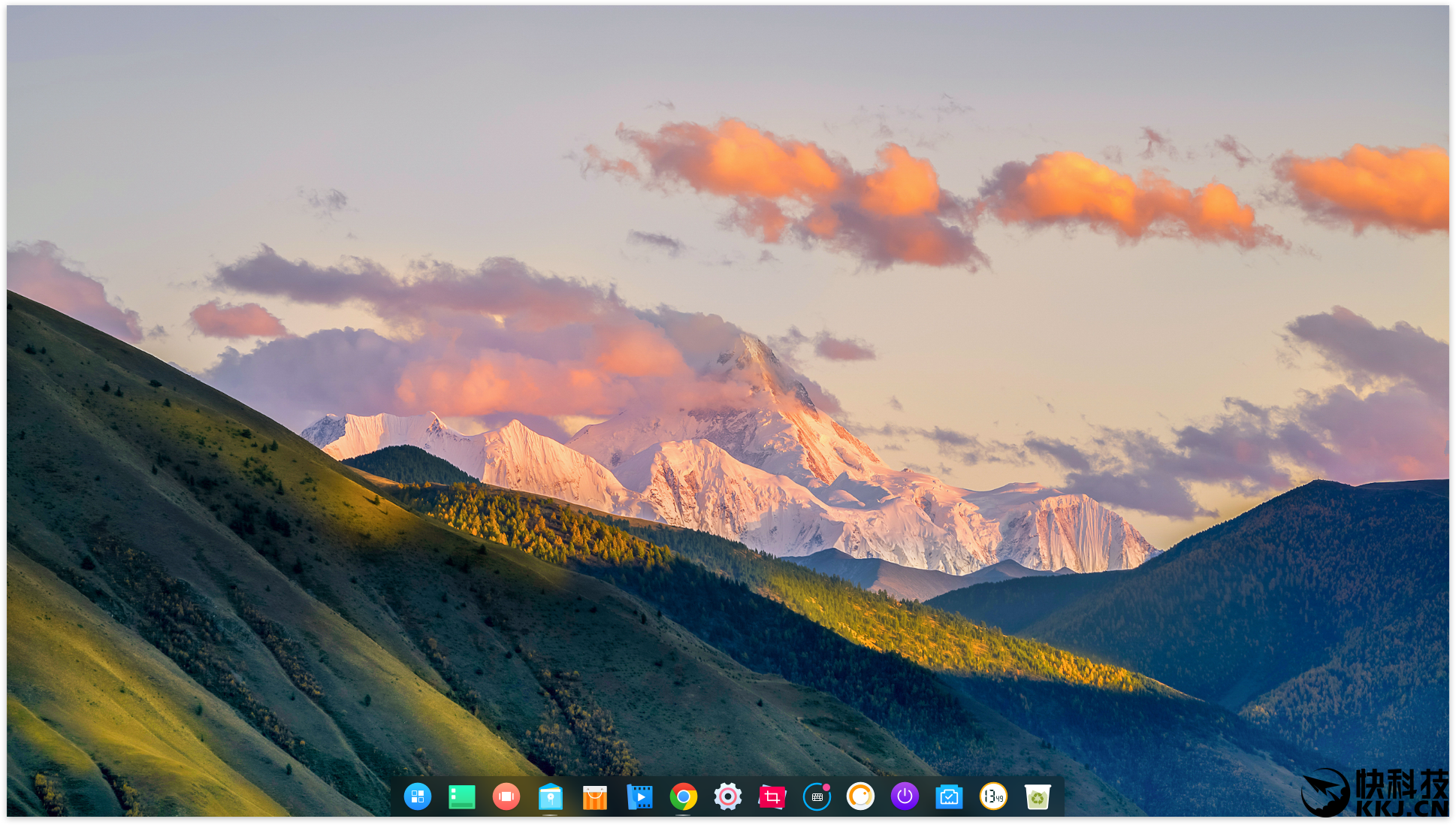Click the dock clock showing 13:49
Viewport: 1456px width, 825px height.
[994, 796]
